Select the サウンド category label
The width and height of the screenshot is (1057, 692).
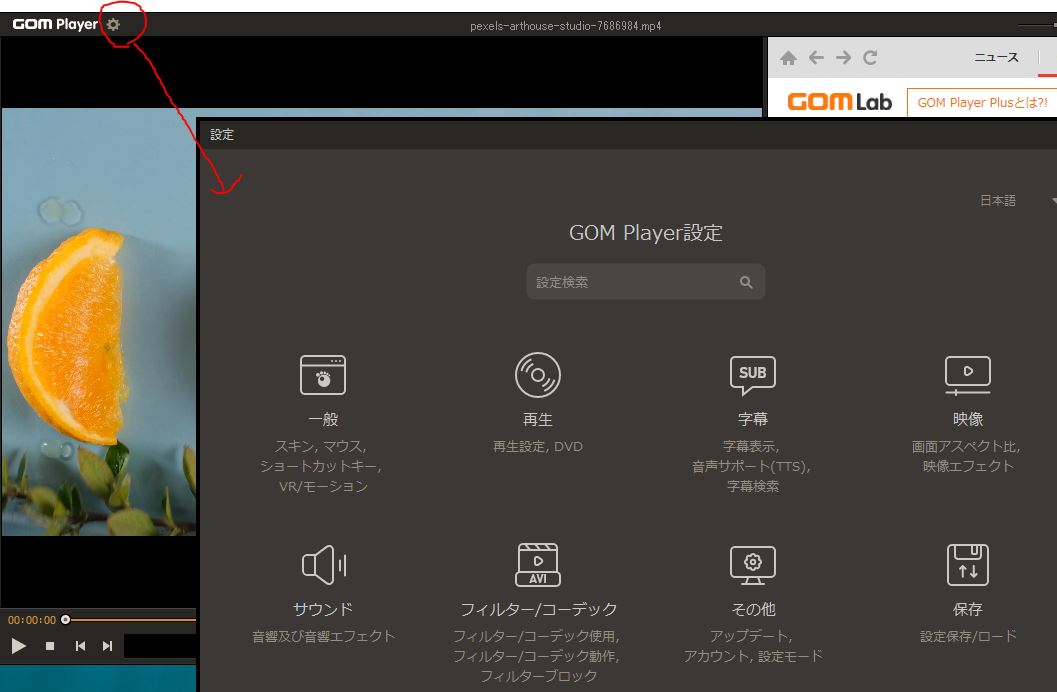[323, 609]
